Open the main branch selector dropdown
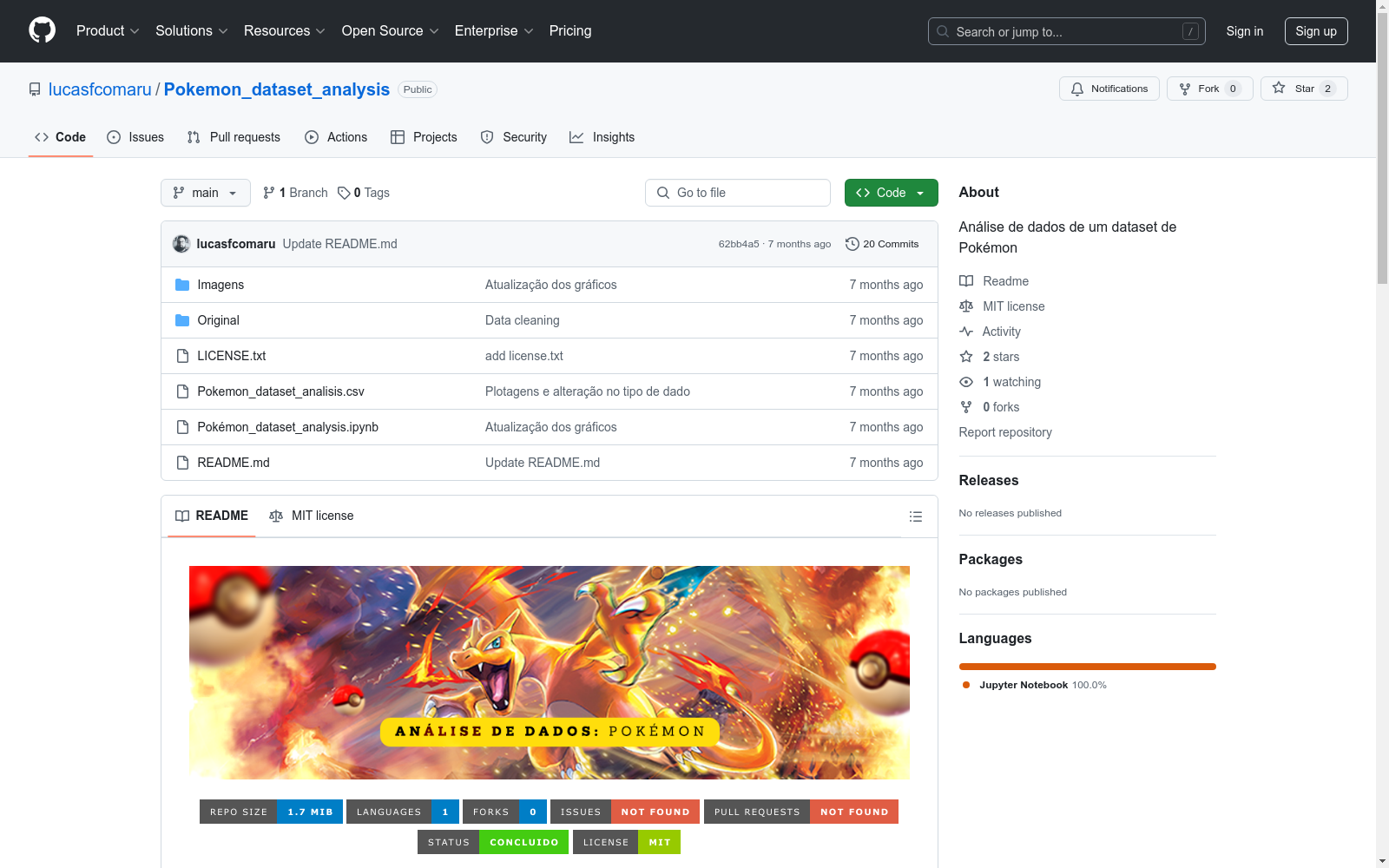 [x=206, y=193]
